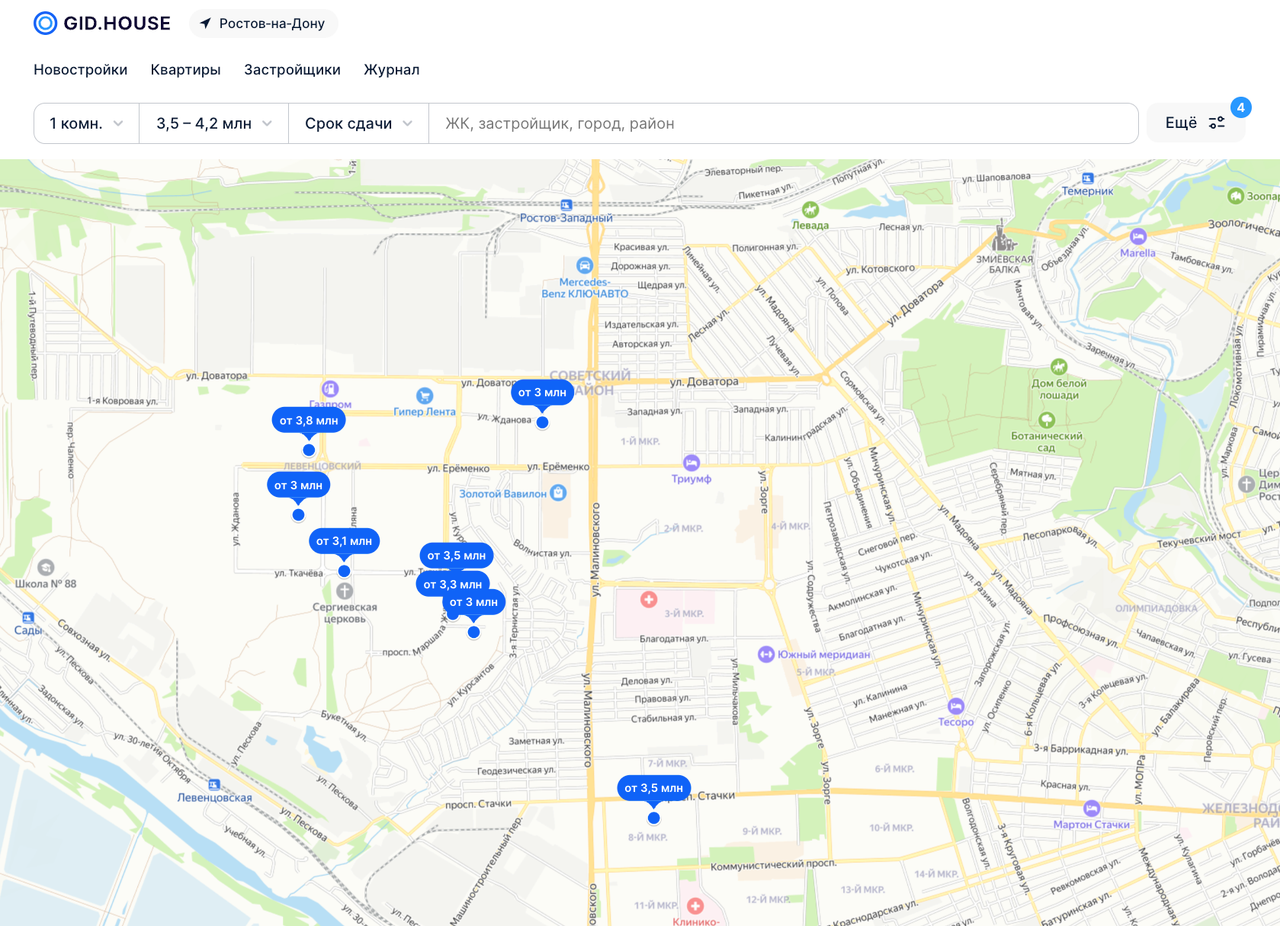Click the Южный меридиан fitness icon
The width and height of the screenshot is (1280, 926).
click(766, 654)
